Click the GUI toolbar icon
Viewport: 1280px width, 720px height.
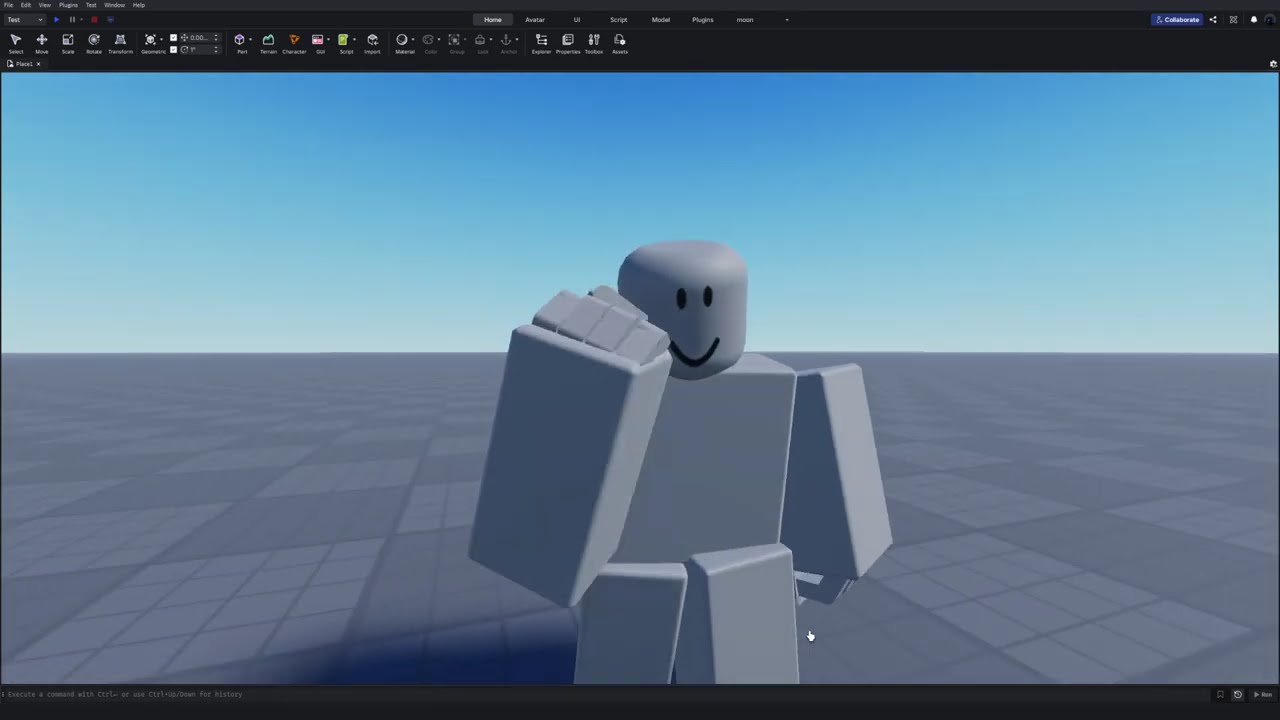(318, 40)
